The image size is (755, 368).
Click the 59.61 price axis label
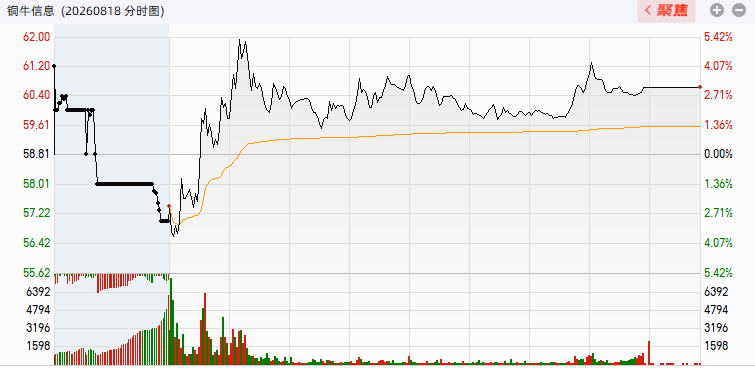(x=37, y=125)
